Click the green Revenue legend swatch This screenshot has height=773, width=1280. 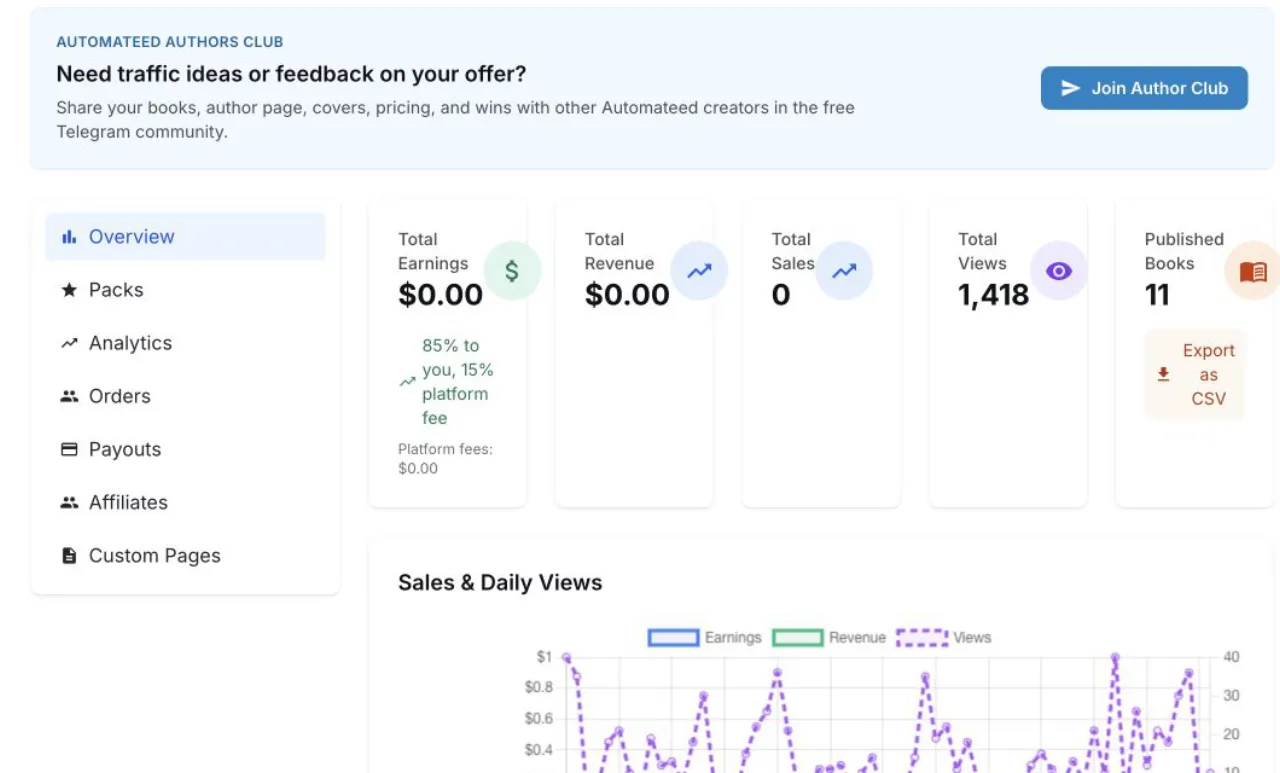point(797,637)
